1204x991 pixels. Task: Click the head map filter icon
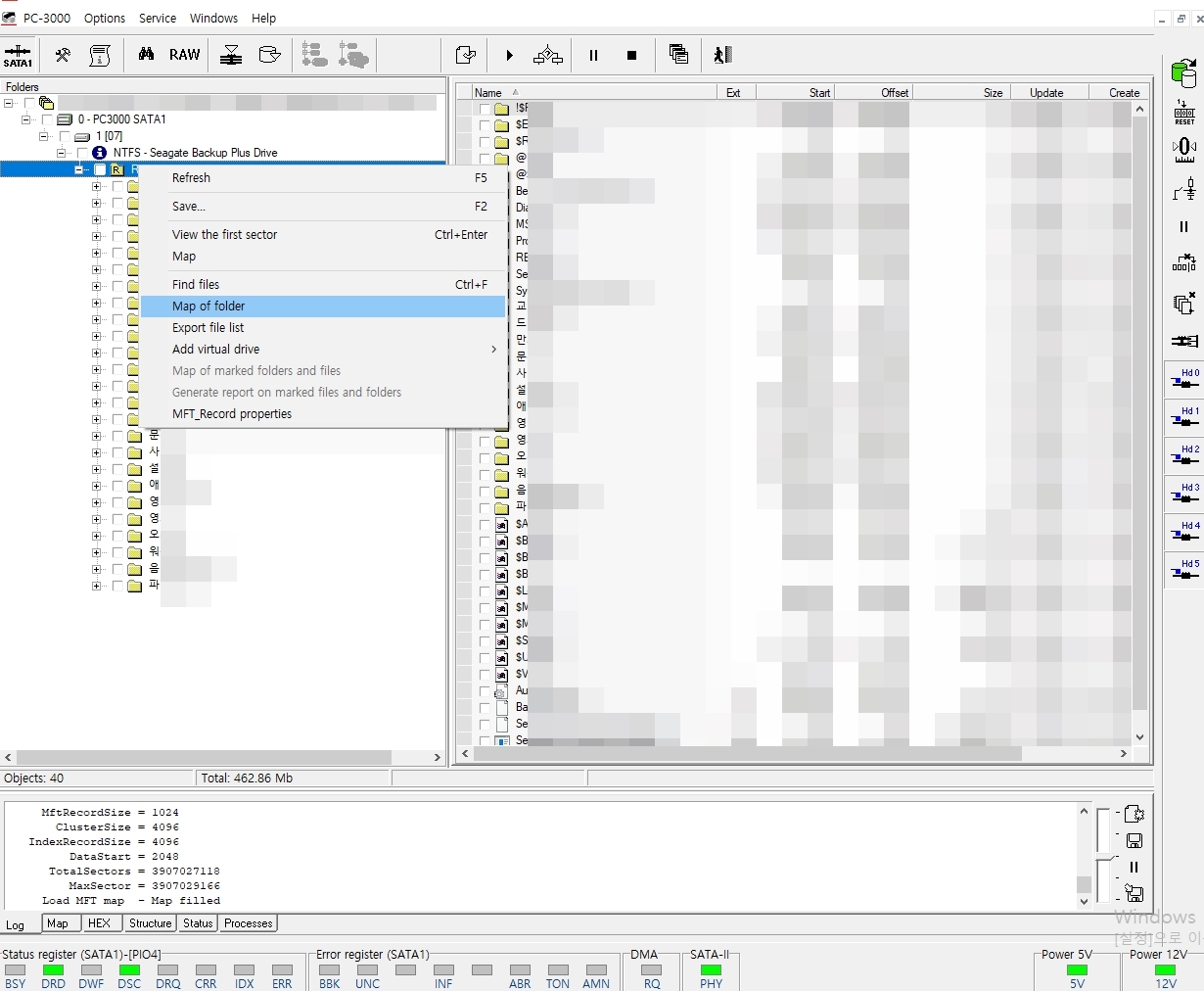point(231,56)
